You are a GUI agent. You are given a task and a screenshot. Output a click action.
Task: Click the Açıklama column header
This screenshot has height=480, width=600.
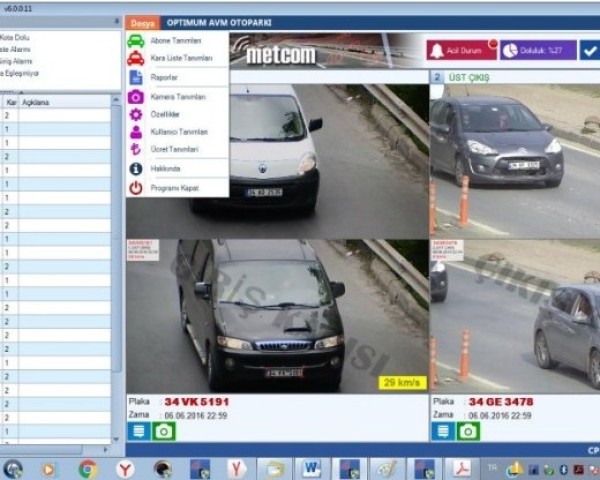coord(60,102)
